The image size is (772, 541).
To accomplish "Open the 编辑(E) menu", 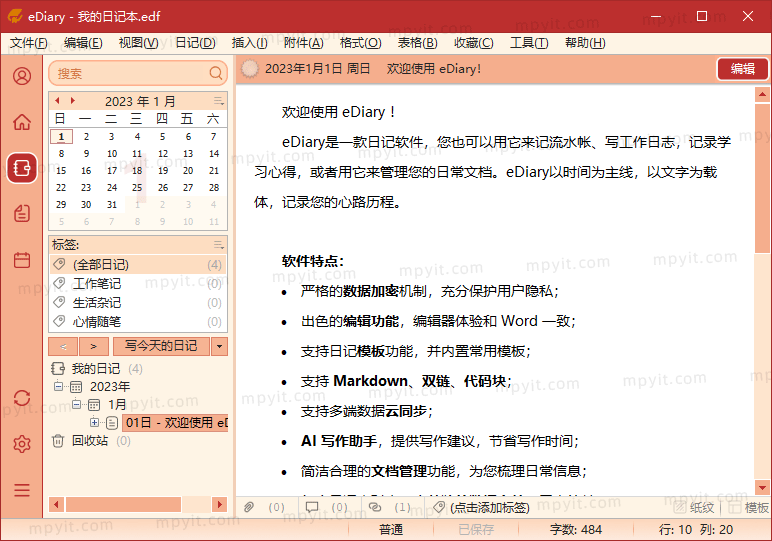I will [x=83, y=43].
